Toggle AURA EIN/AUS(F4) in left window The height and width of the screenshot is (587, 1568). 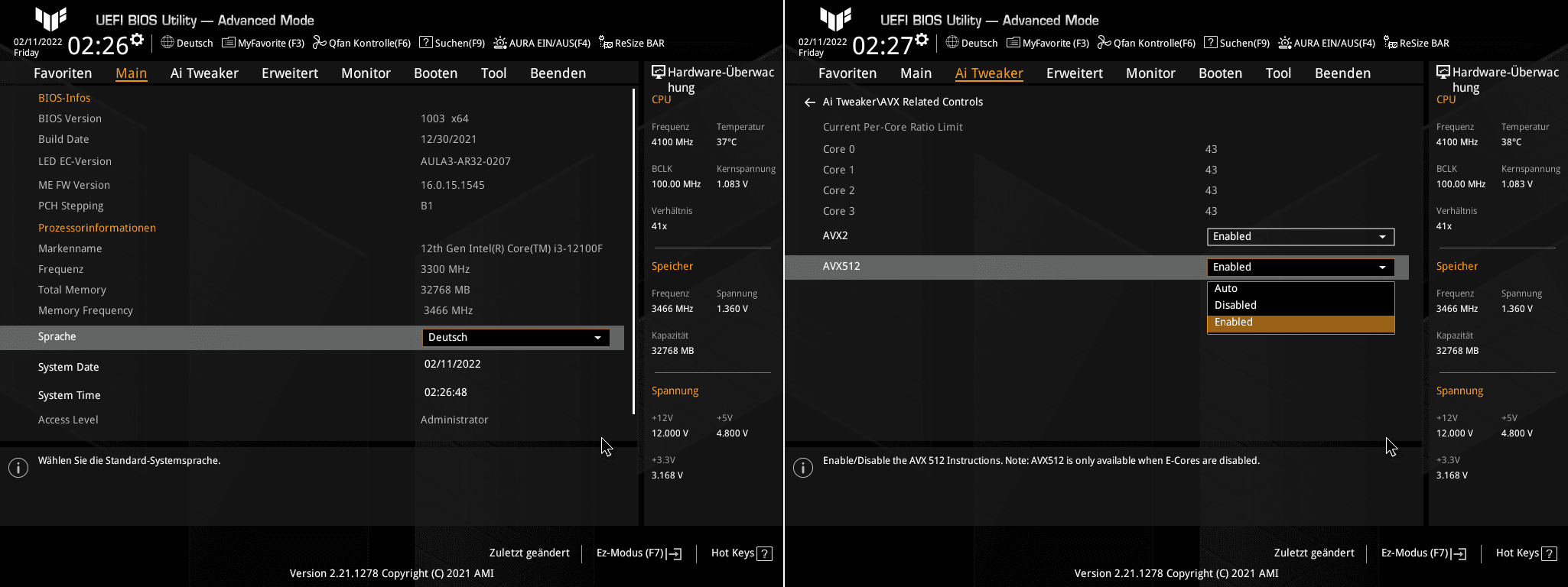(x=542, y=43)
